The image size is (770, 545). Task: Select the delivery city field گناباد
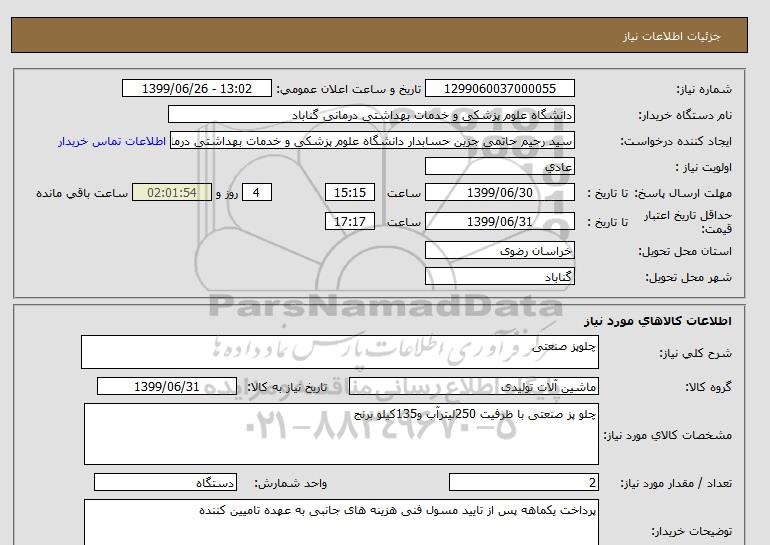(x=499, y=276)
